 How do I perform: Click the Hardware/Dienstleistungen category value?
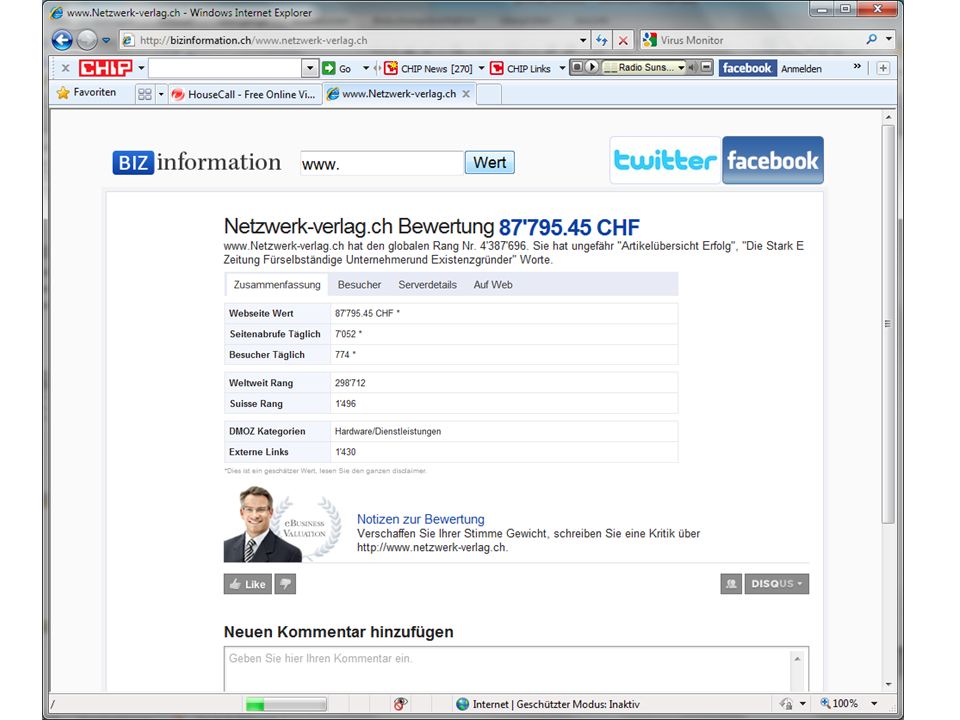point(388,431)
